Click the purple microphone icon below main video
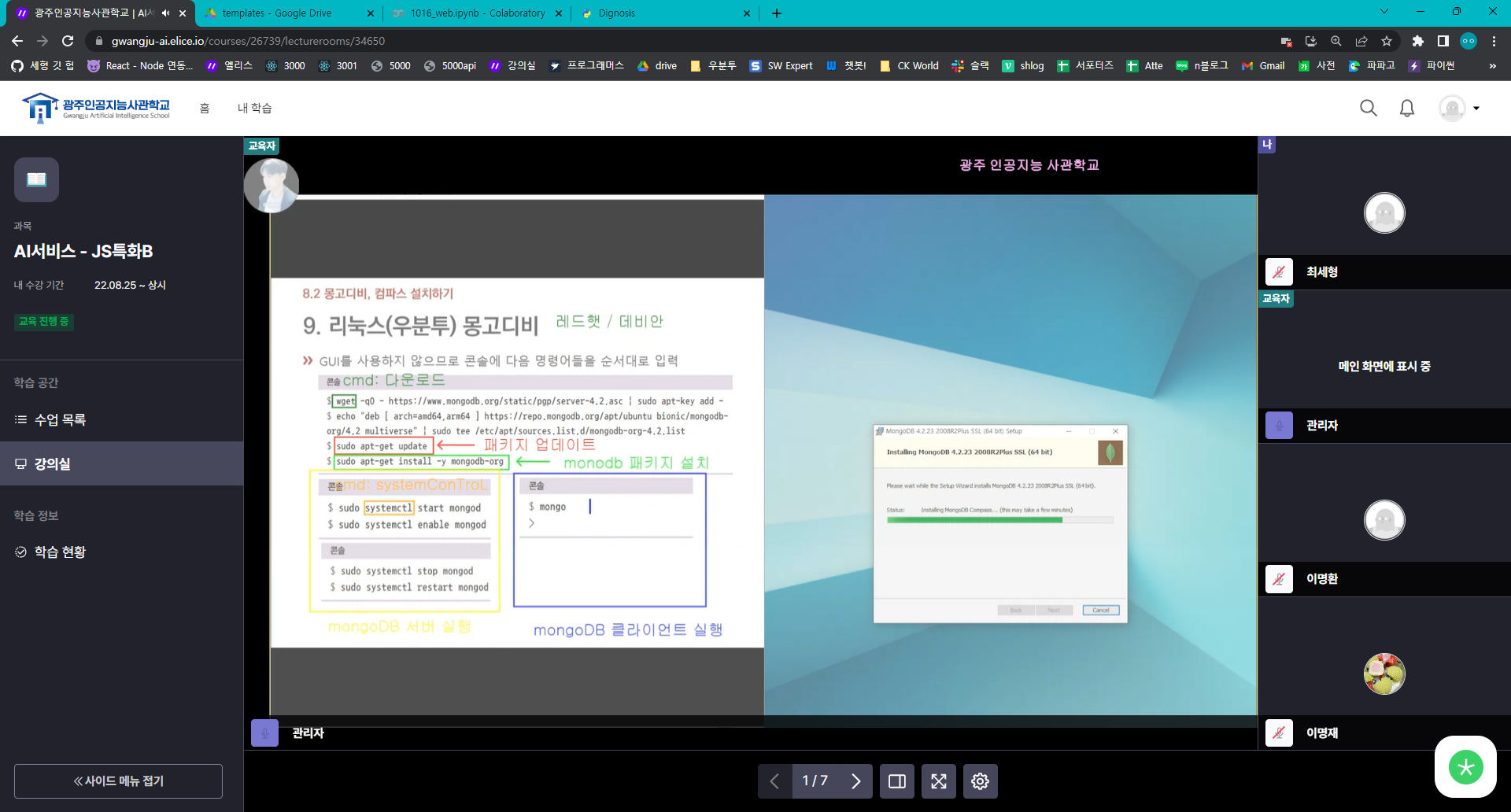The width and height of the screenshot is (1511, 812). pos(264,733)
